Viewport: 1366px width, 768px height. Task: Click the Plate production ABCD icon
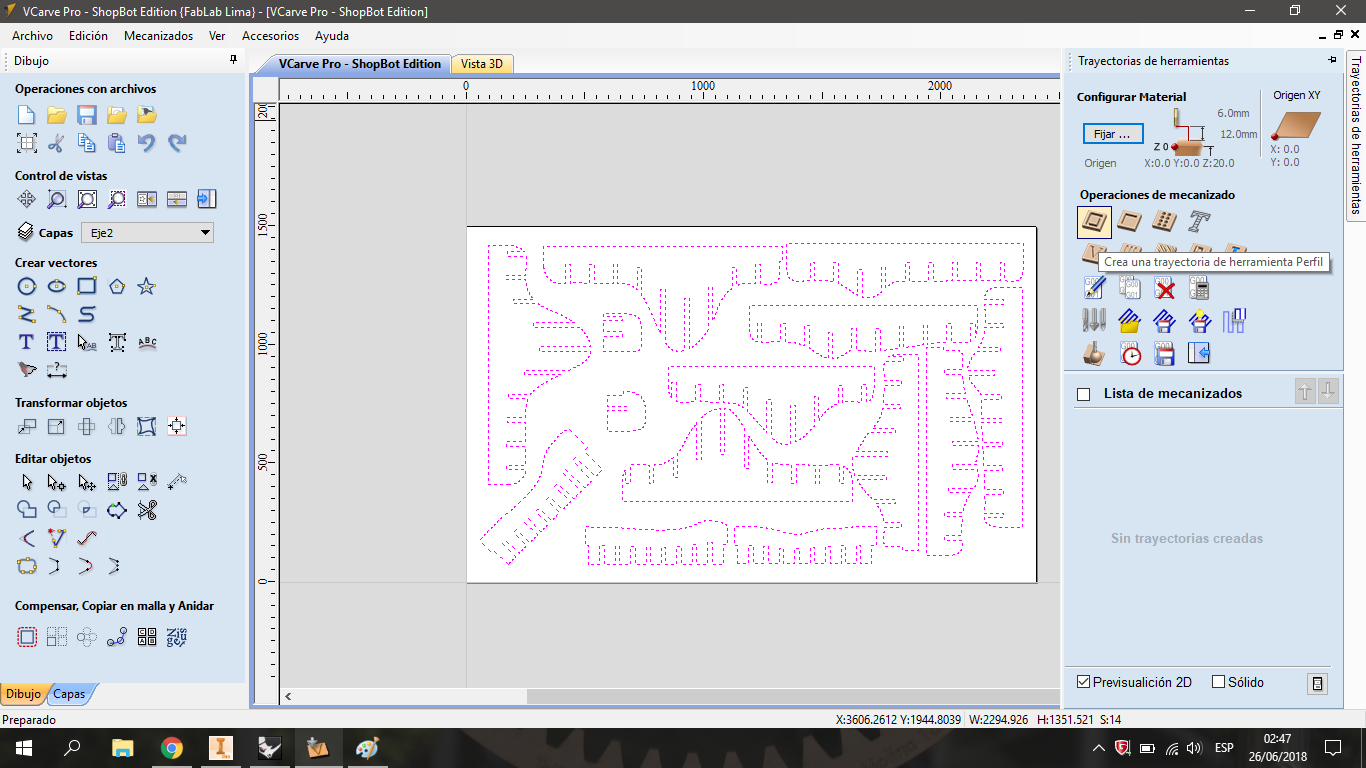coord(147,637)
